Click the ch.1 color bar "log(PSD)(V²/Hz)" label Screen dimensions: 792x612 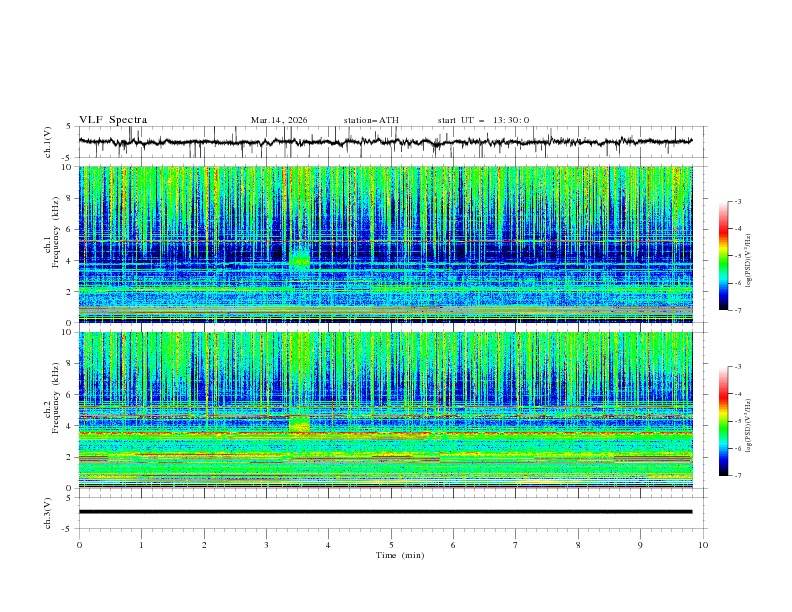748,261
